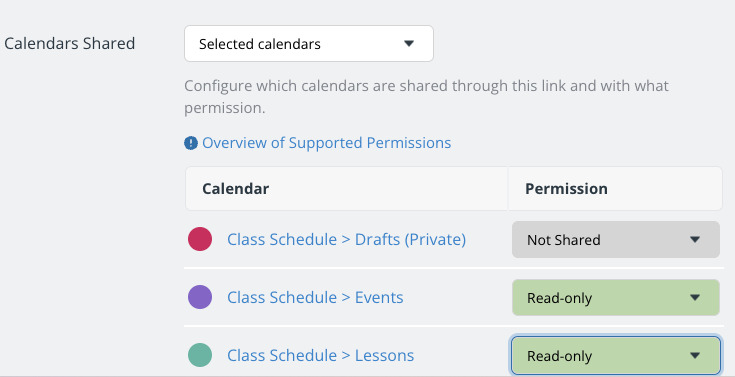Open Class Schedule > Lessons calendar link

point(321,355)
